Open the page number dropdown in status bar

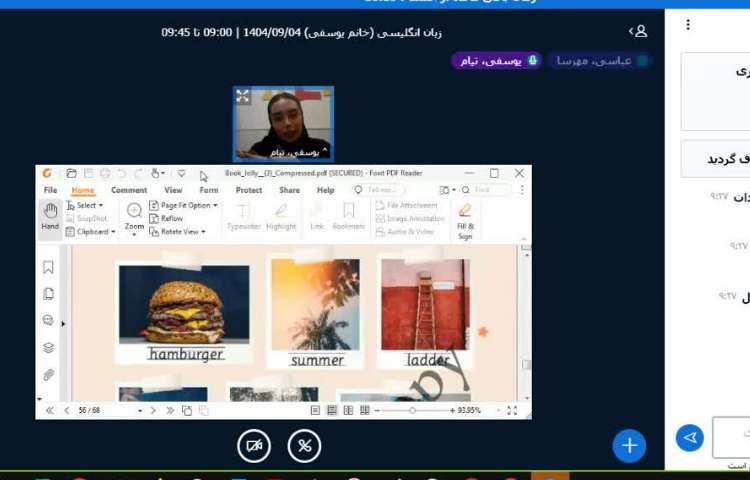point(140,411)
